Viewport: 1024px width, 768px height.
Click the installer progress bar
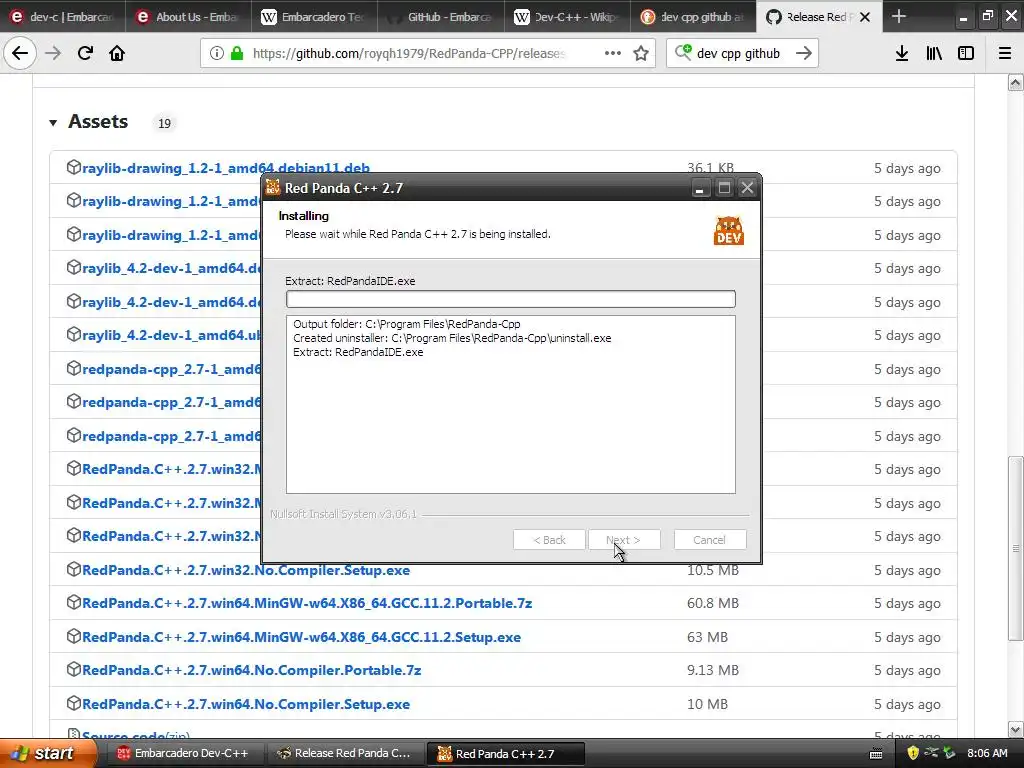(x=511, y=299)
